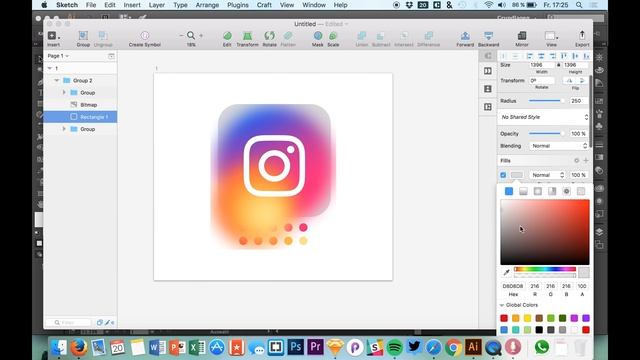
Task: Open the Type menu
Action: point(180,5)
